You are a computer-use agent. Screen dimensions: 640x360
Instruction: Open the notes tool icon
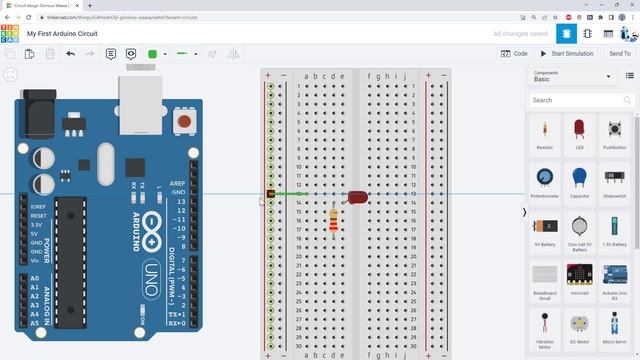point(111,54)
